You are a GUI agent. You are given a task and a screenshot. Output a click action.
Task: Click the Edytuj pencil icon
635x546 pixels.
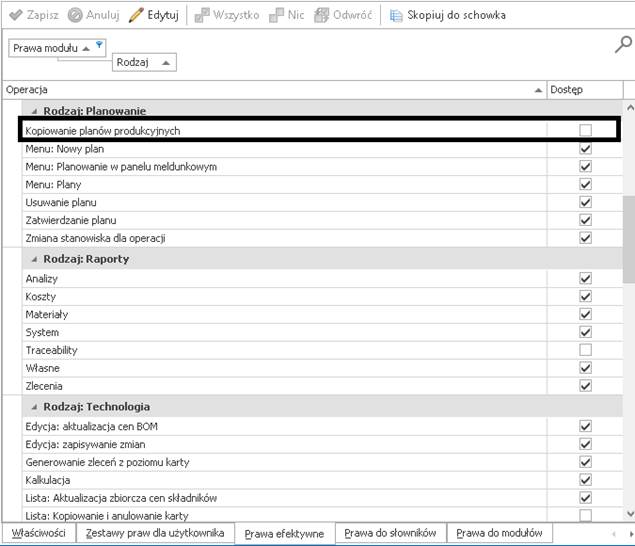click(136, 15)
